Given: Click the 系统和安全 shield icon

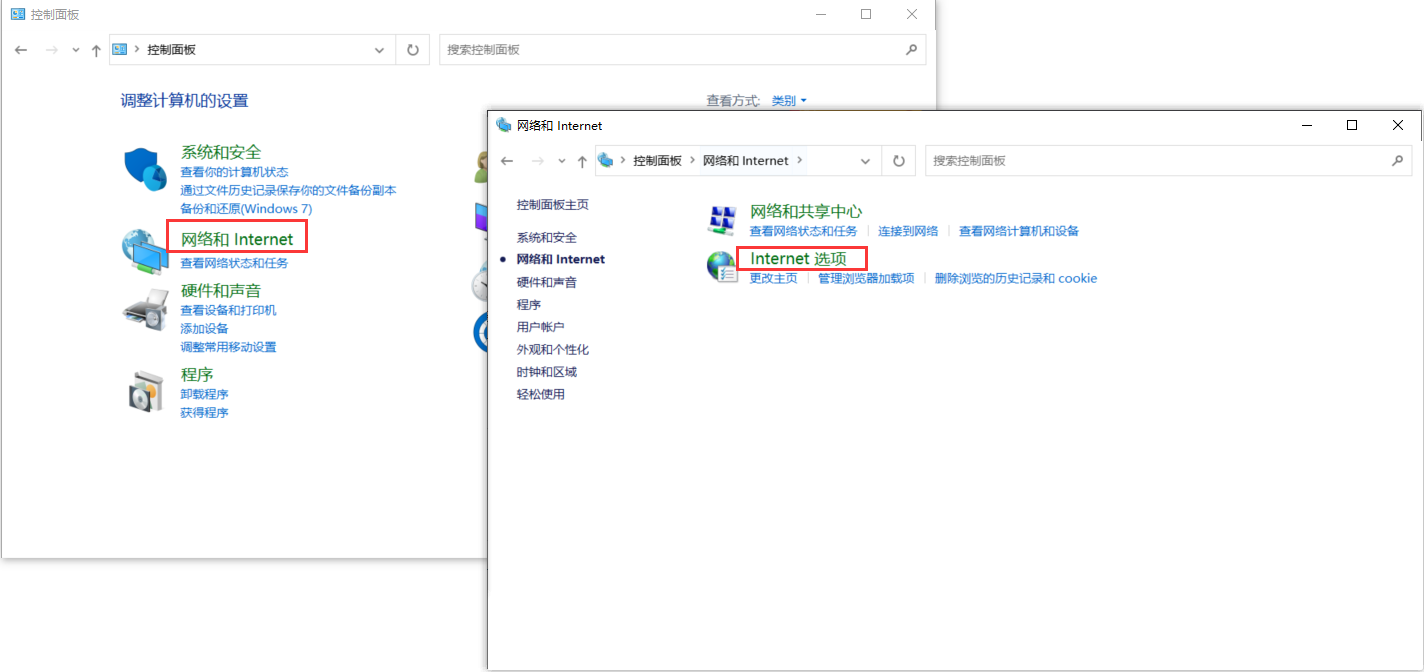Looking at the screenshot, I should [145, 168].
